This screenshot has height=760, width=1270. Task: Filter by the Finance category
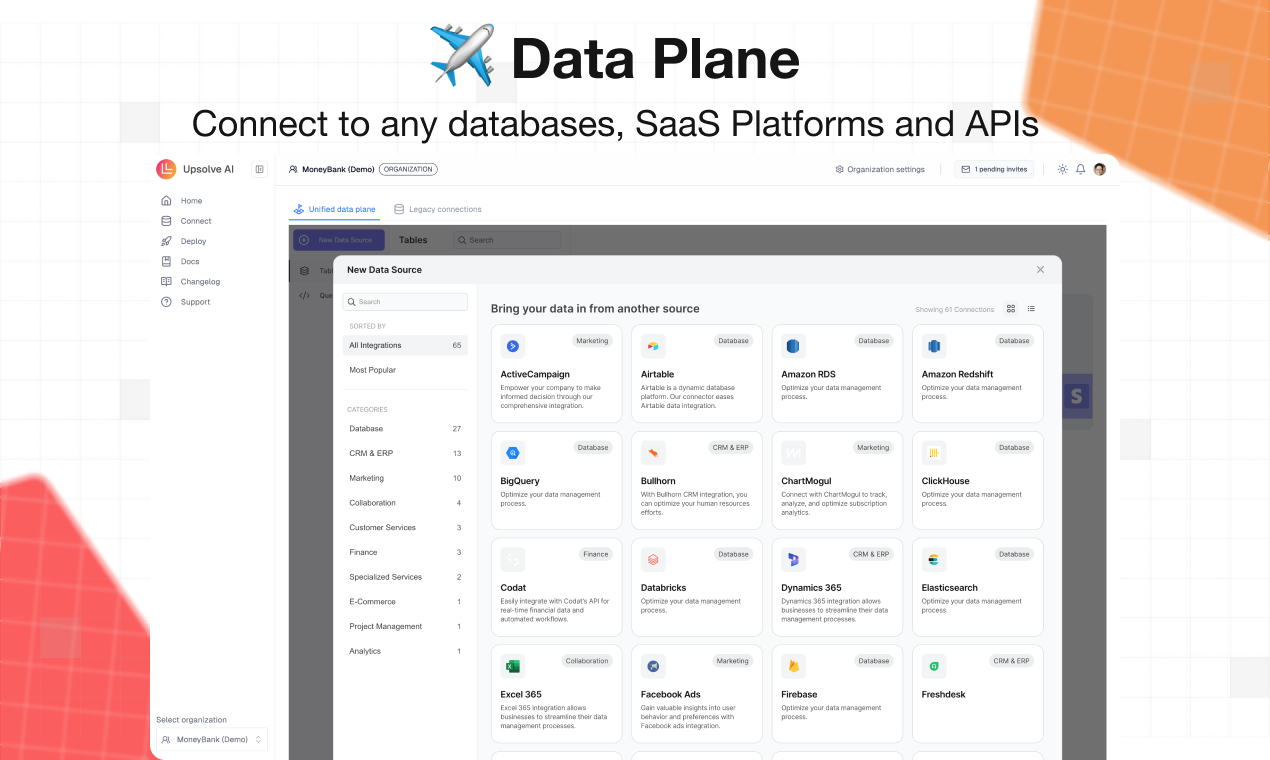(x=405, y=552)
